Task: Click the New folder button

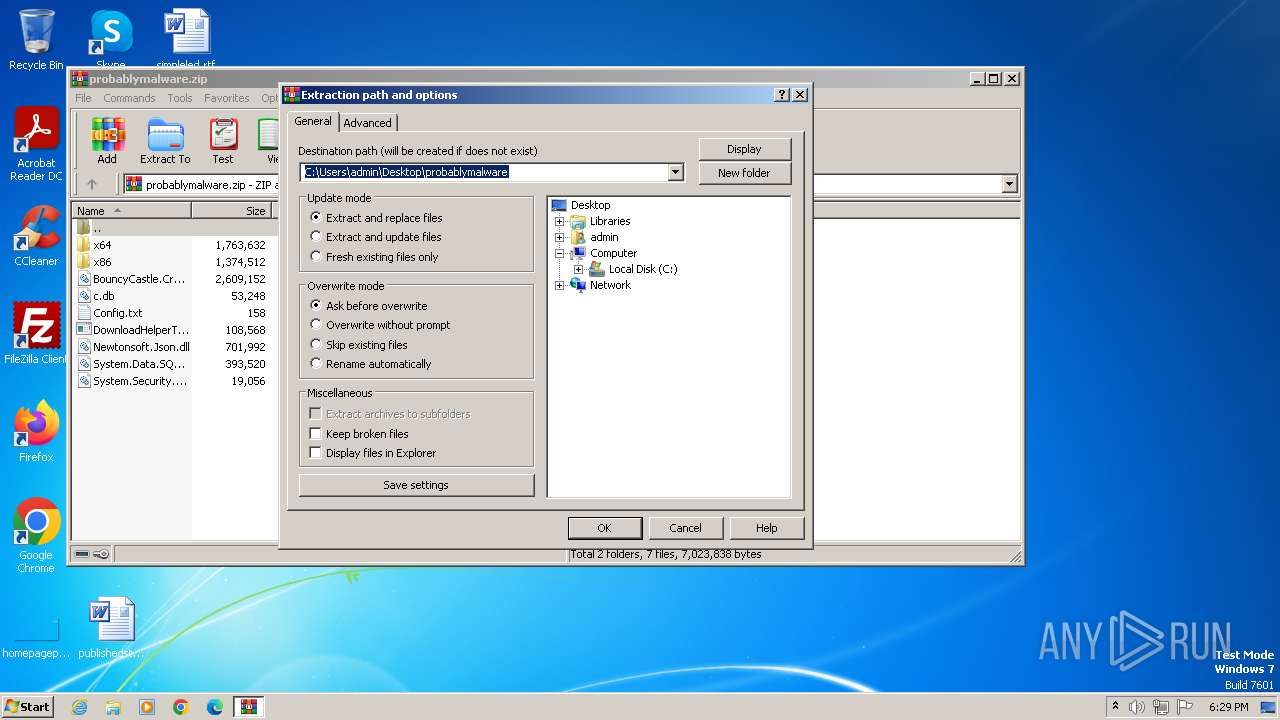Action: point(744,173)
